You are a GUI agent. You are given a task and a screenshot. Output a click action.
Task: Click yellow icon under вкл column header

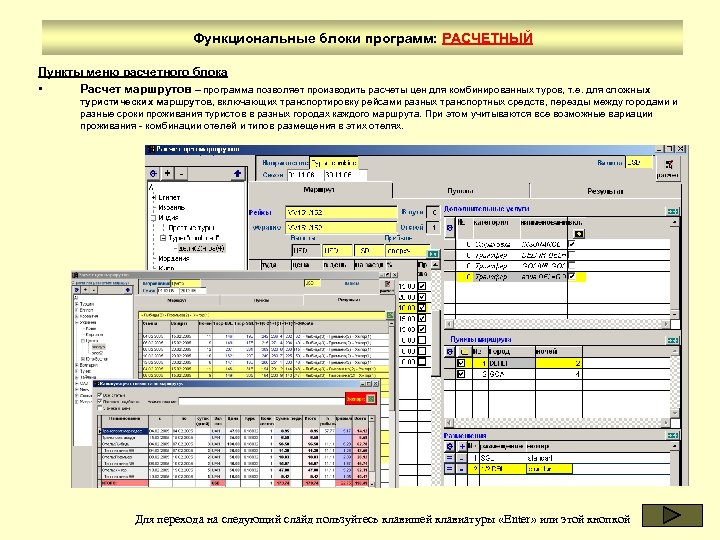579,234
